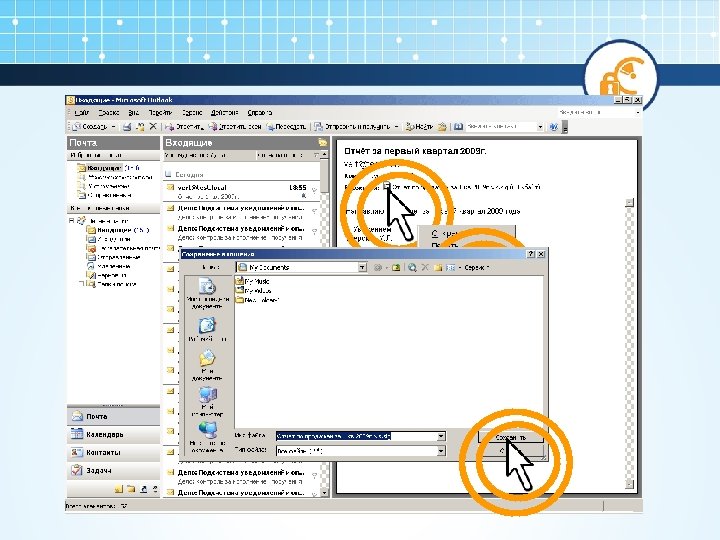Click the Delete X icon in Outlook toolbar
This screenshot has height=540, width=720.
pos(153,126)
